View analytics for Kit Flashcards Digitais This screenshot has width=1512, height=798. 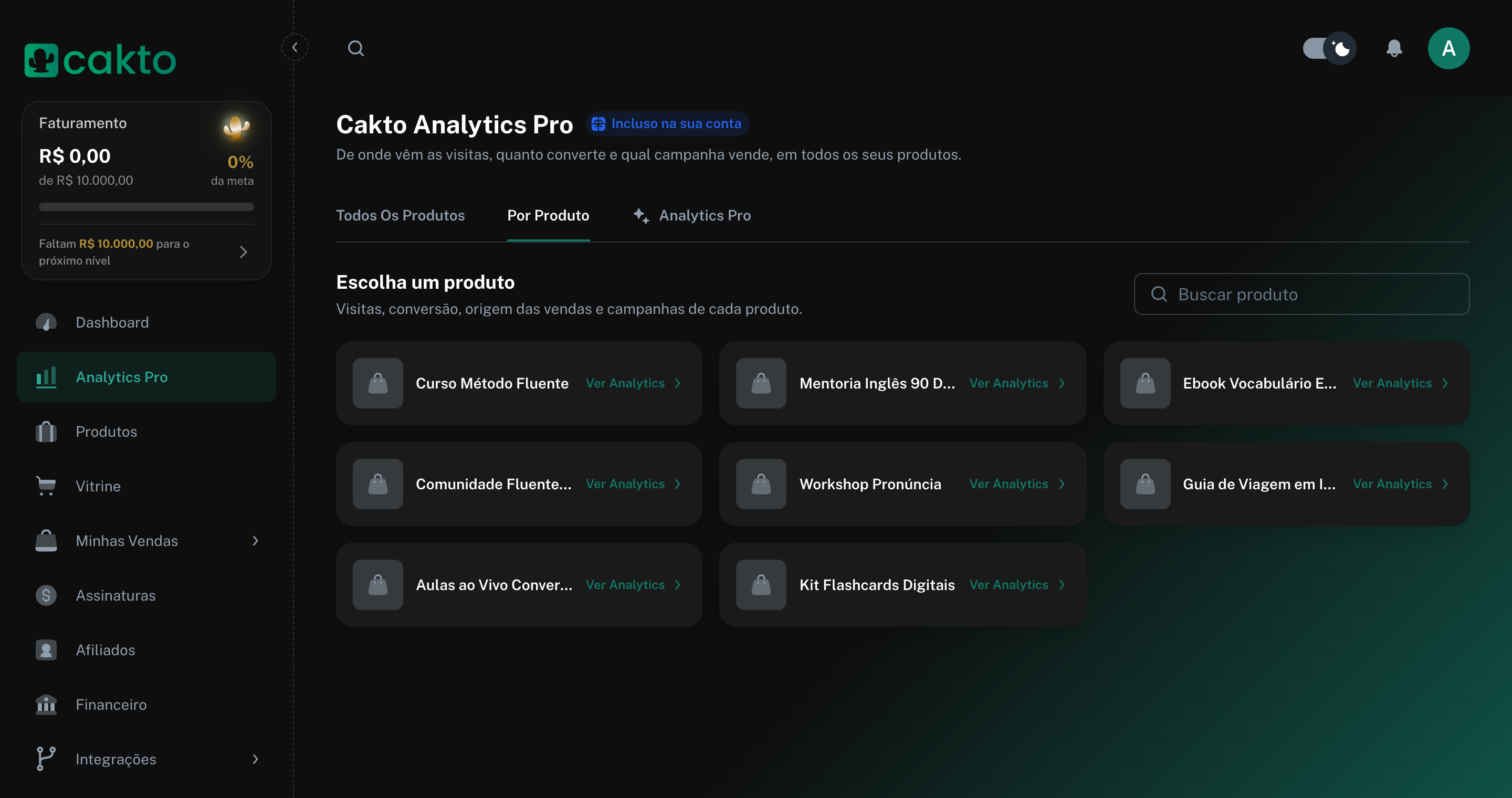click(1017, 585)
